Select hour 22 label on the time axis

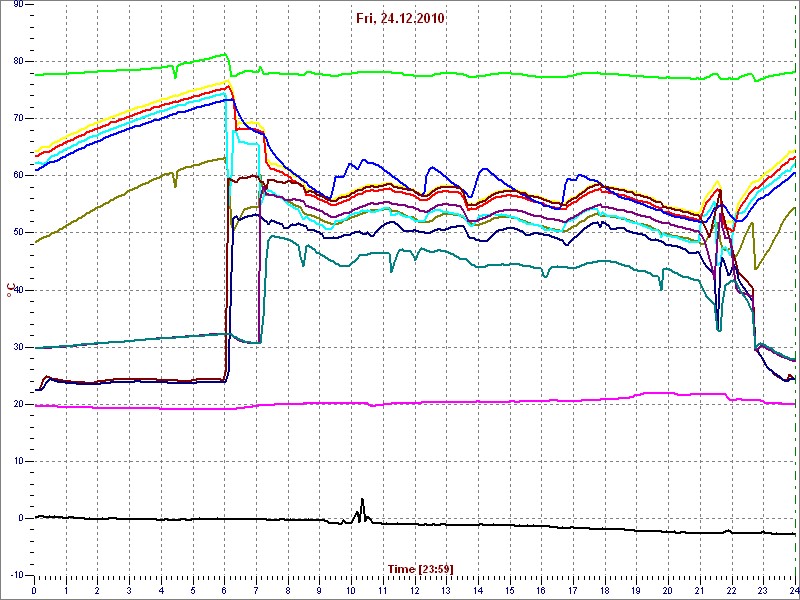point(732,590)
